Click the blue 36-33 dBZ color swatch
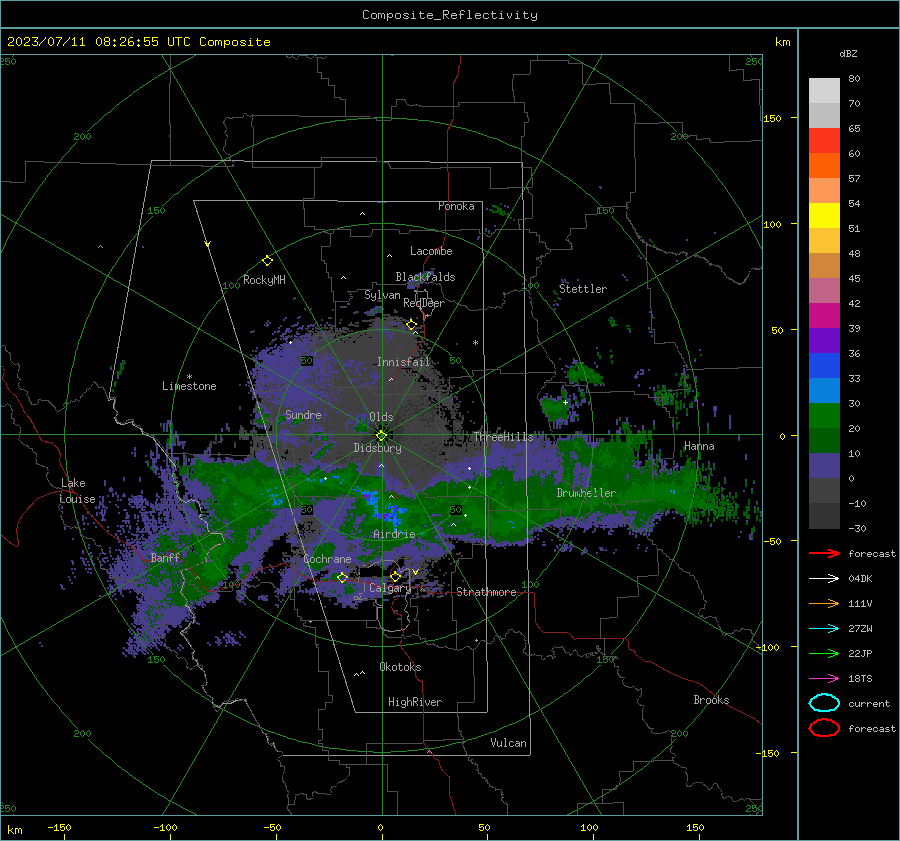 click(824, 366)
